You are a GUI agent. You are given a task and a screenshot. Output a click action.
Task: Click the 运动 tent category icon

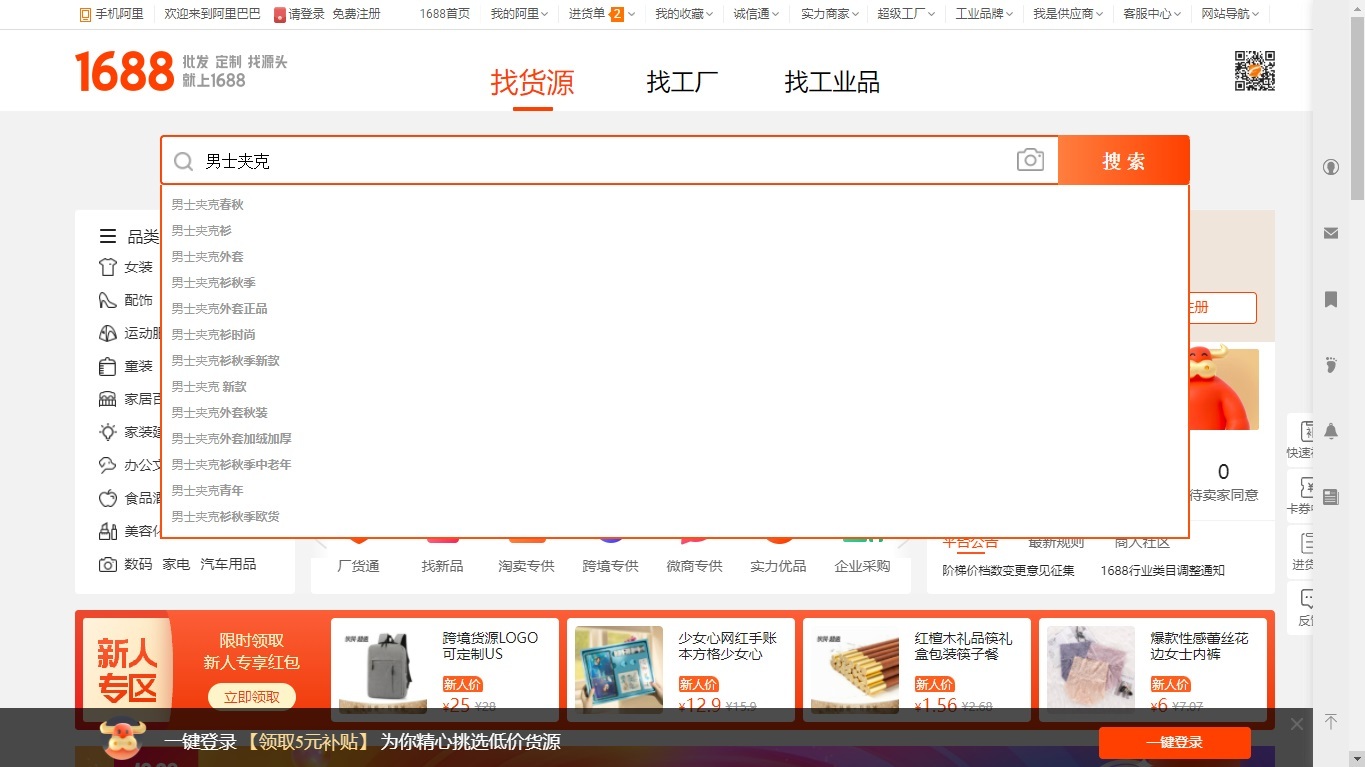coord(108,333)
